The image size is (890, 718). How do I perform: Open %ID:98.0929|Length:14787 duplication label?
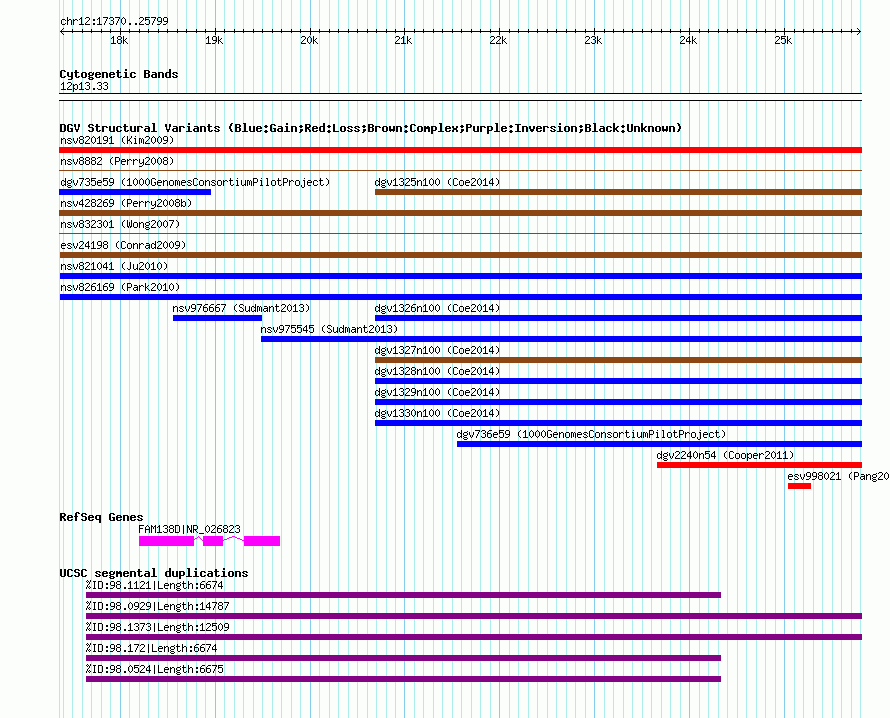pyautogui.click(x=157, y=606)
